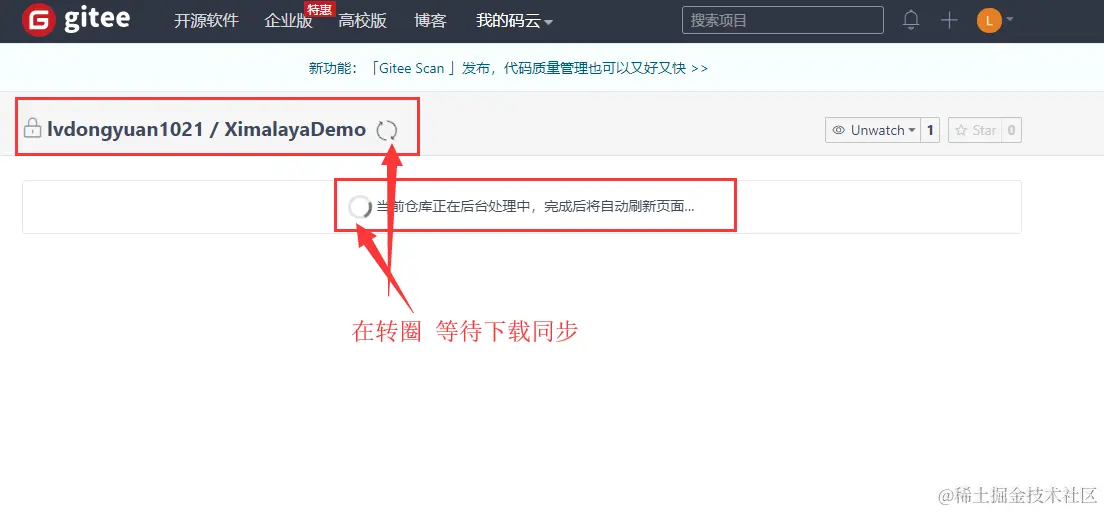
Task: Click the star count 0
Action: (x=1011, y=130)
